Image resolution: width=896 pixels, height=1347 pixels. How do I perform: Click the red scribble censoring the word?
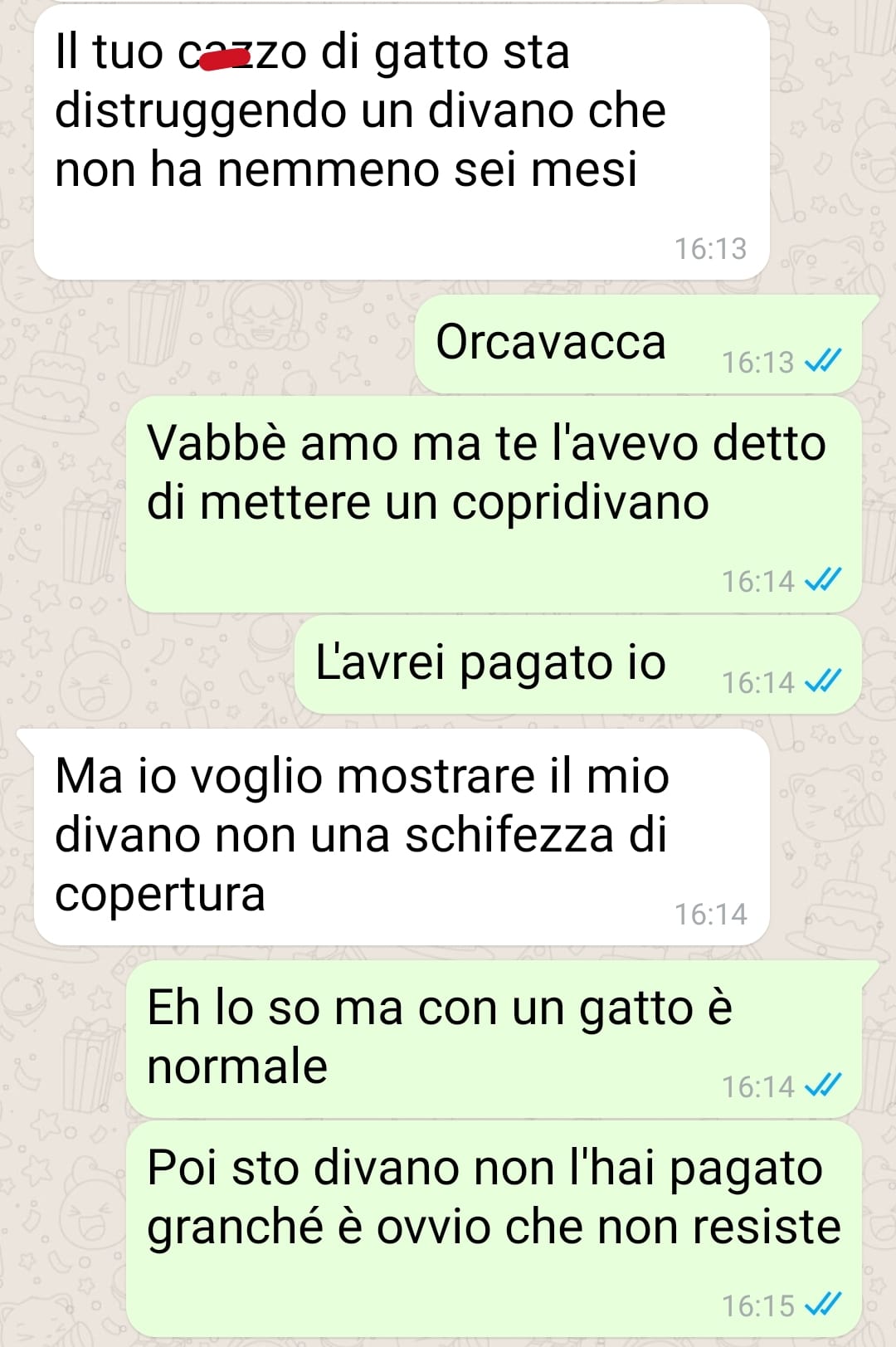pos(226,59)
